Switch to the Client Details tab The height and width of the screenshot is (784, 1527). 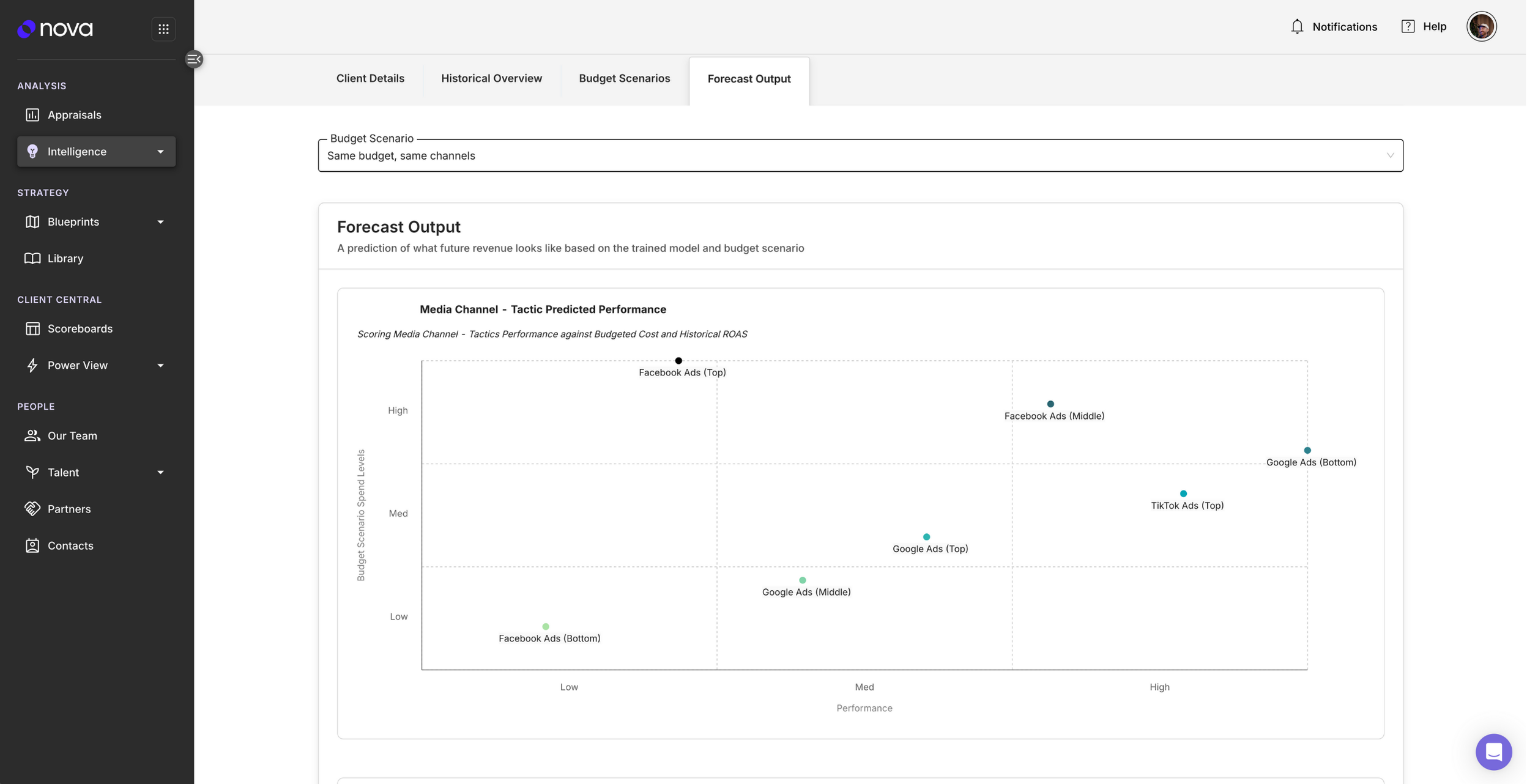click(370, 78)
